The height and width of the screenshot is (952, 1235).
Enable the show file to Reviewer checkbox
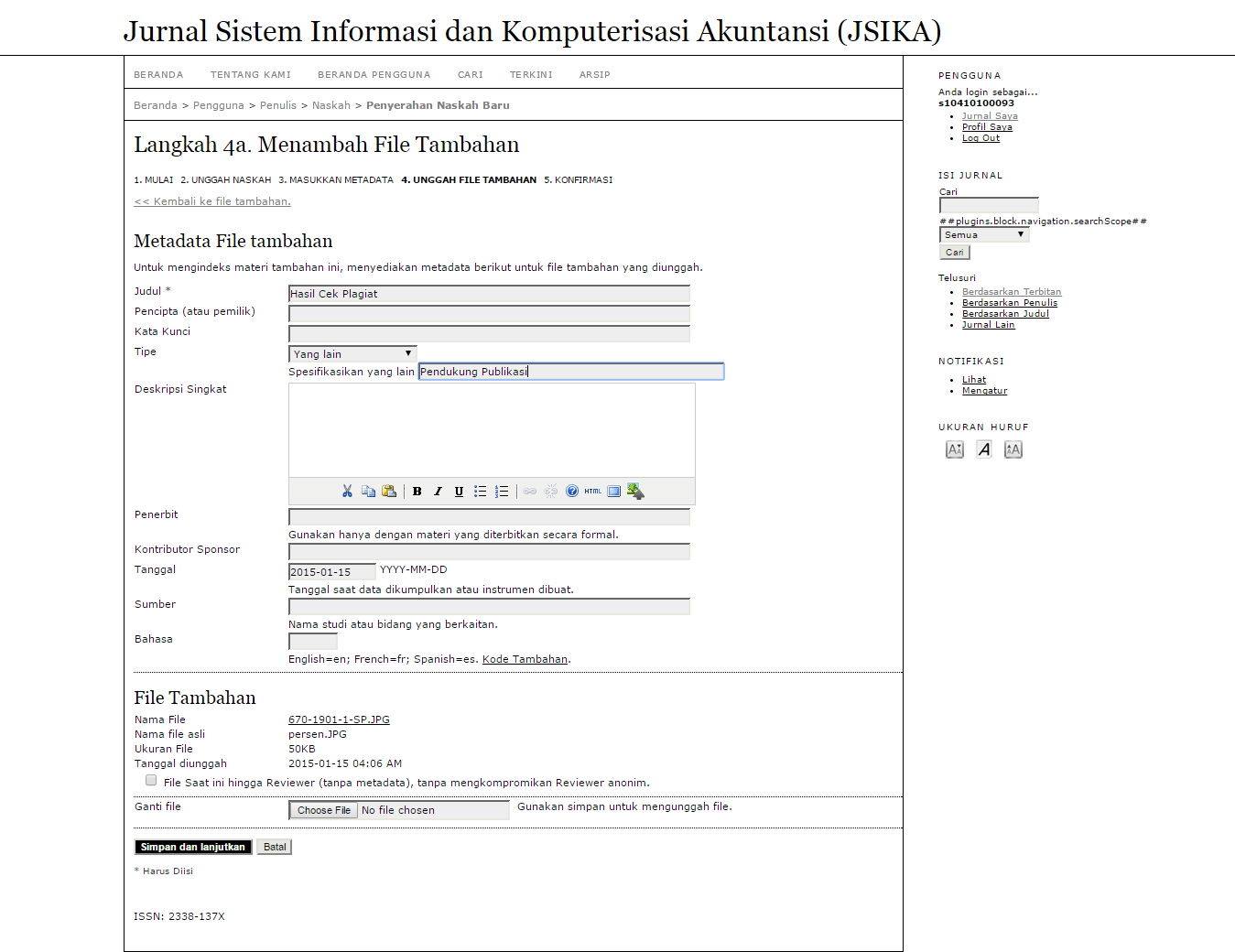click(x=151, y=781)
